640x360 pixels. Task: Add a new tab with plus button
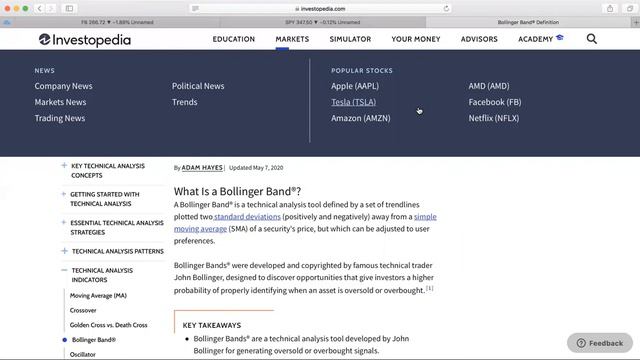point(636,22)
